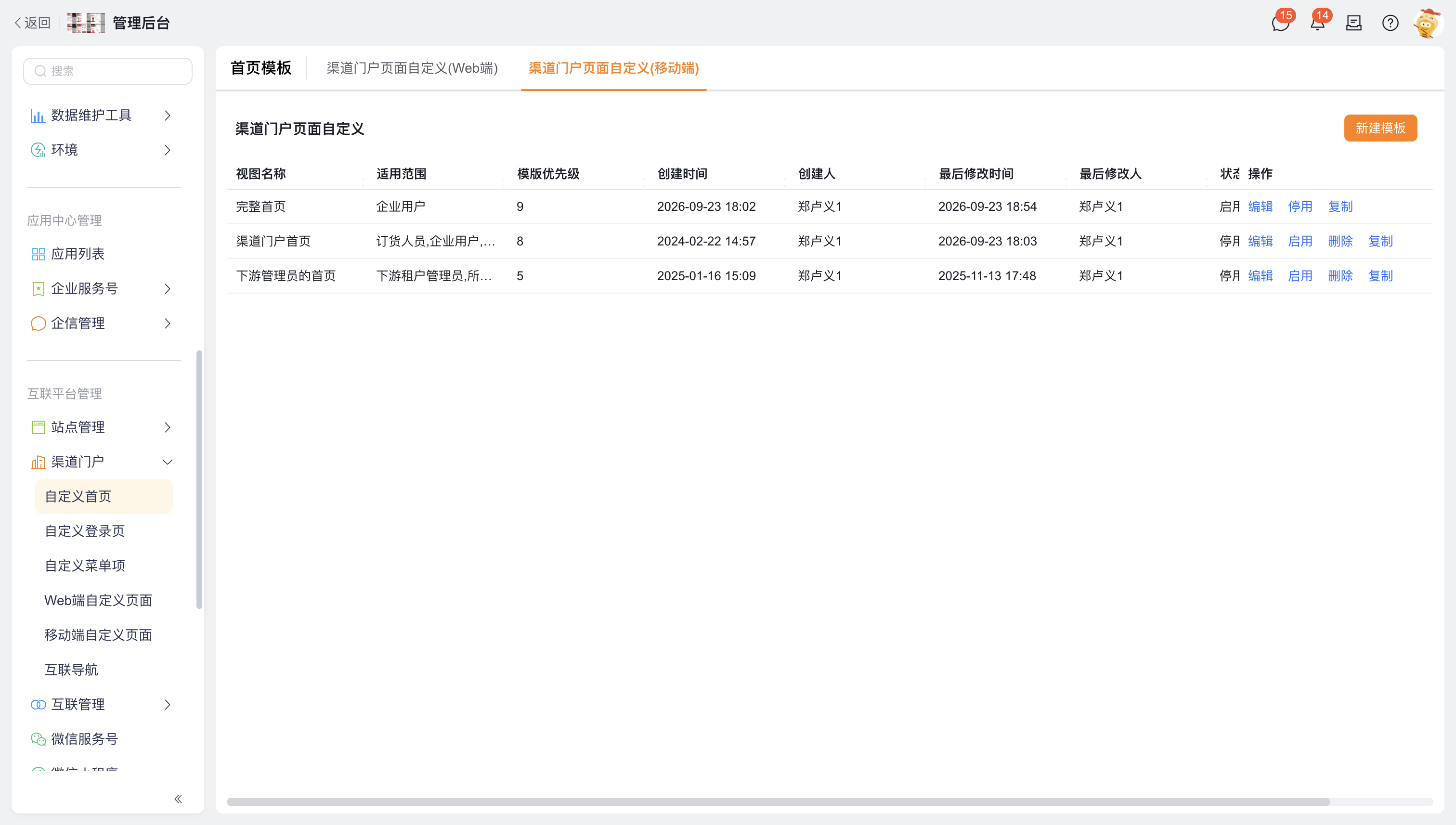Open 自定义登录页 in the sidebar

point(84,531)
